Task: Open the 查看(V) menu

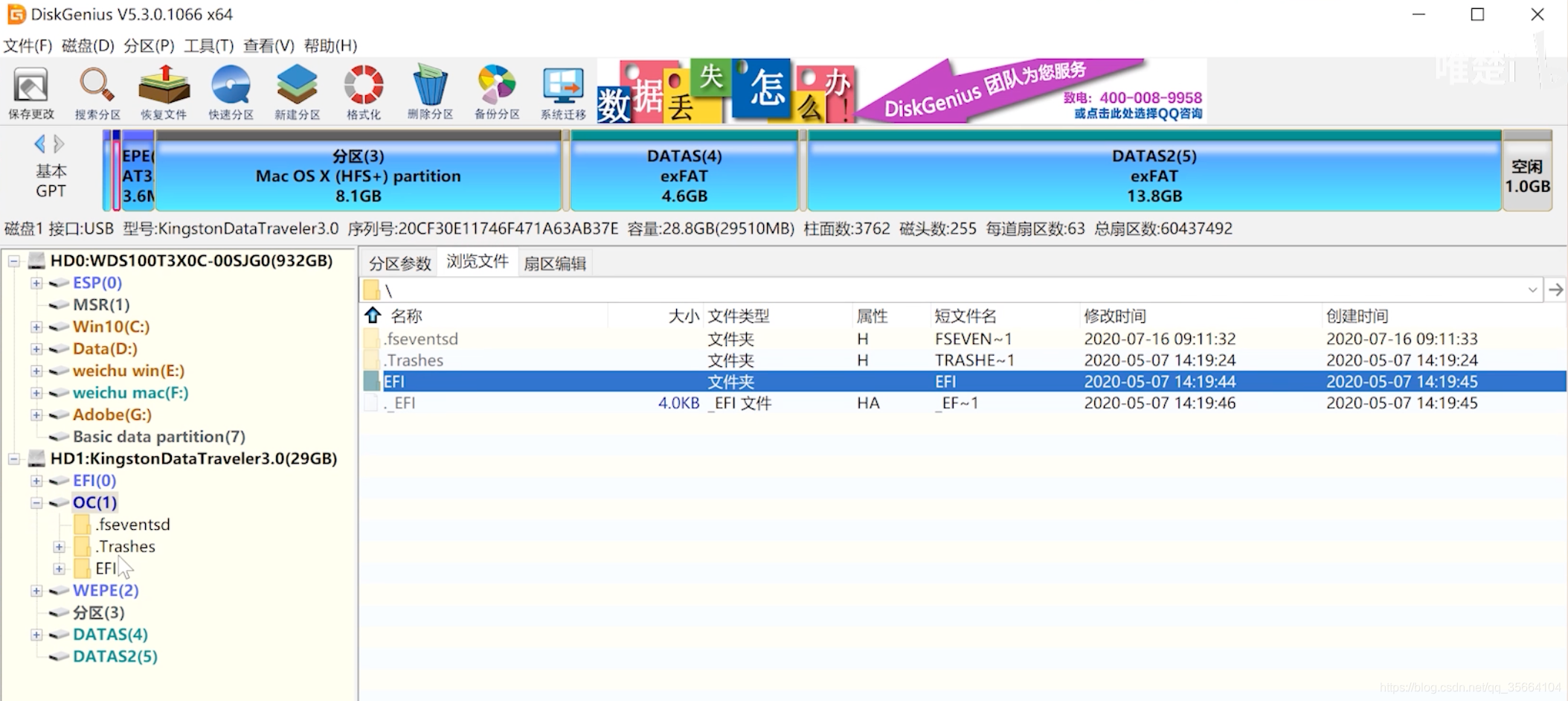Action: 269,45
